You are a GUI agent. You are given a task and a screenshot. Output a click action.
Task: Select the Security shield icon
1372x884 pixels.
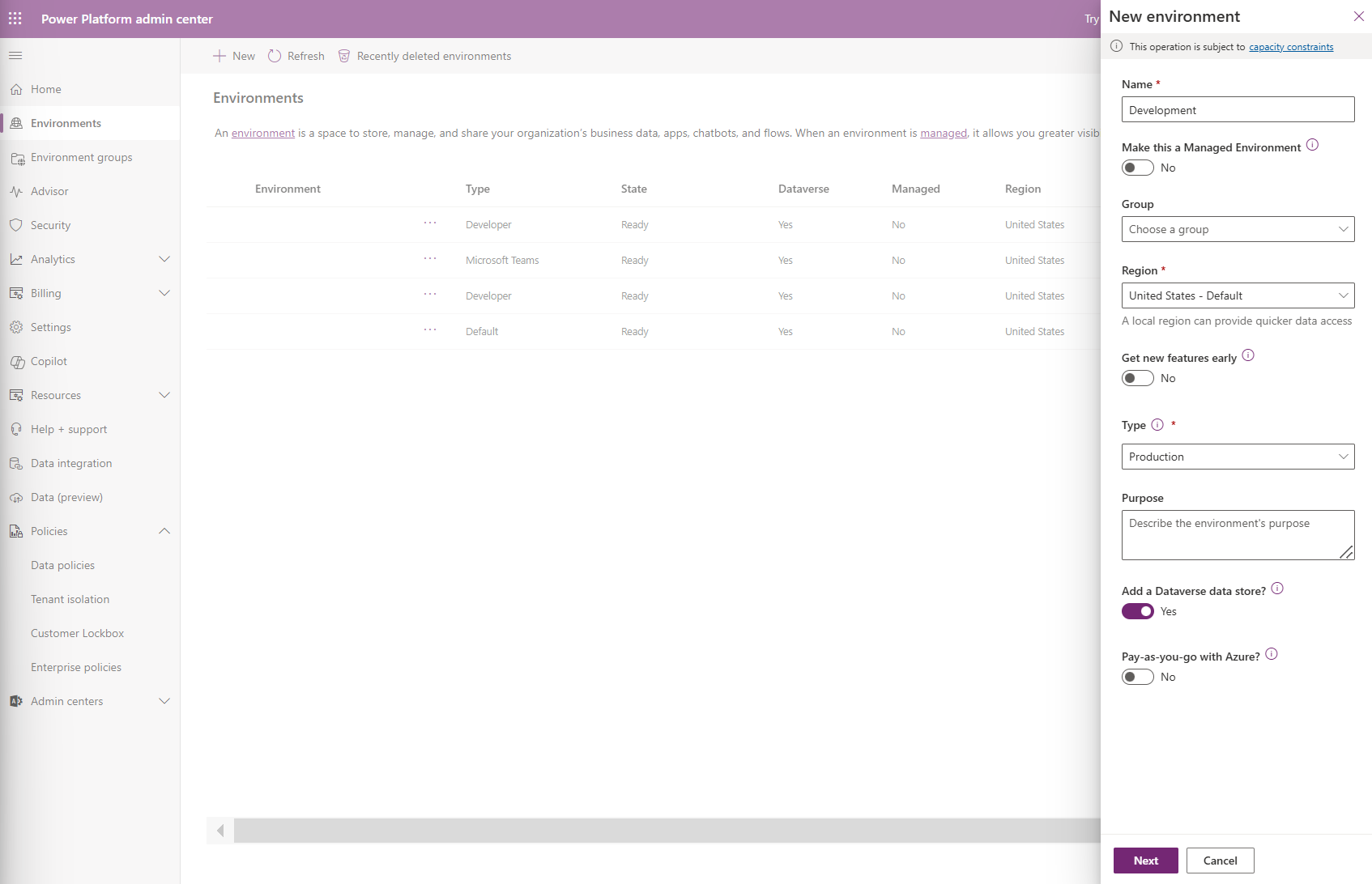(17, 225)
